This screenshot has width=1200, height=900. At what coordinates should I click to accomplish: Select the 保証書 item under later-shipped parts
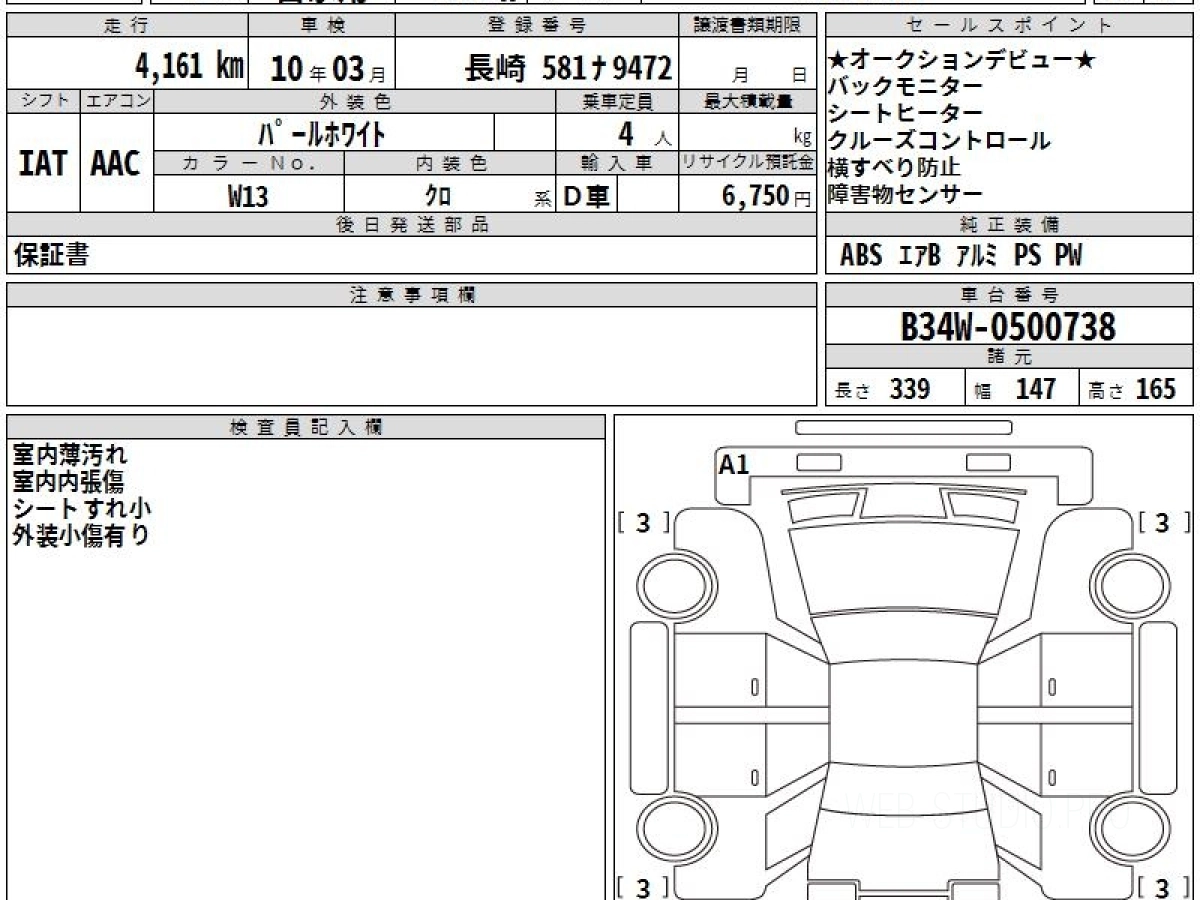[51, 256]
